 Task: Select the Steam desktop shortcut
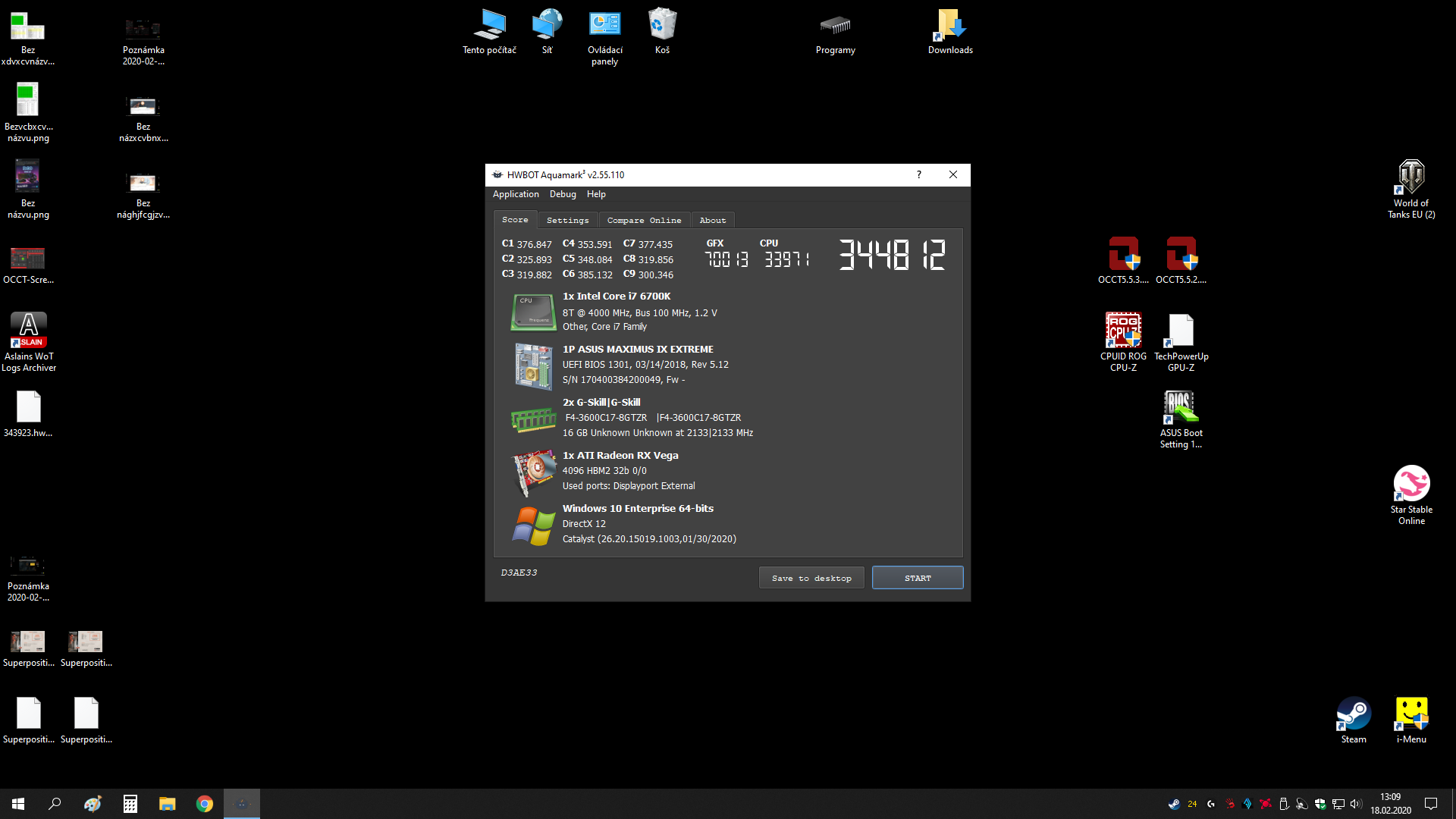1354,720
